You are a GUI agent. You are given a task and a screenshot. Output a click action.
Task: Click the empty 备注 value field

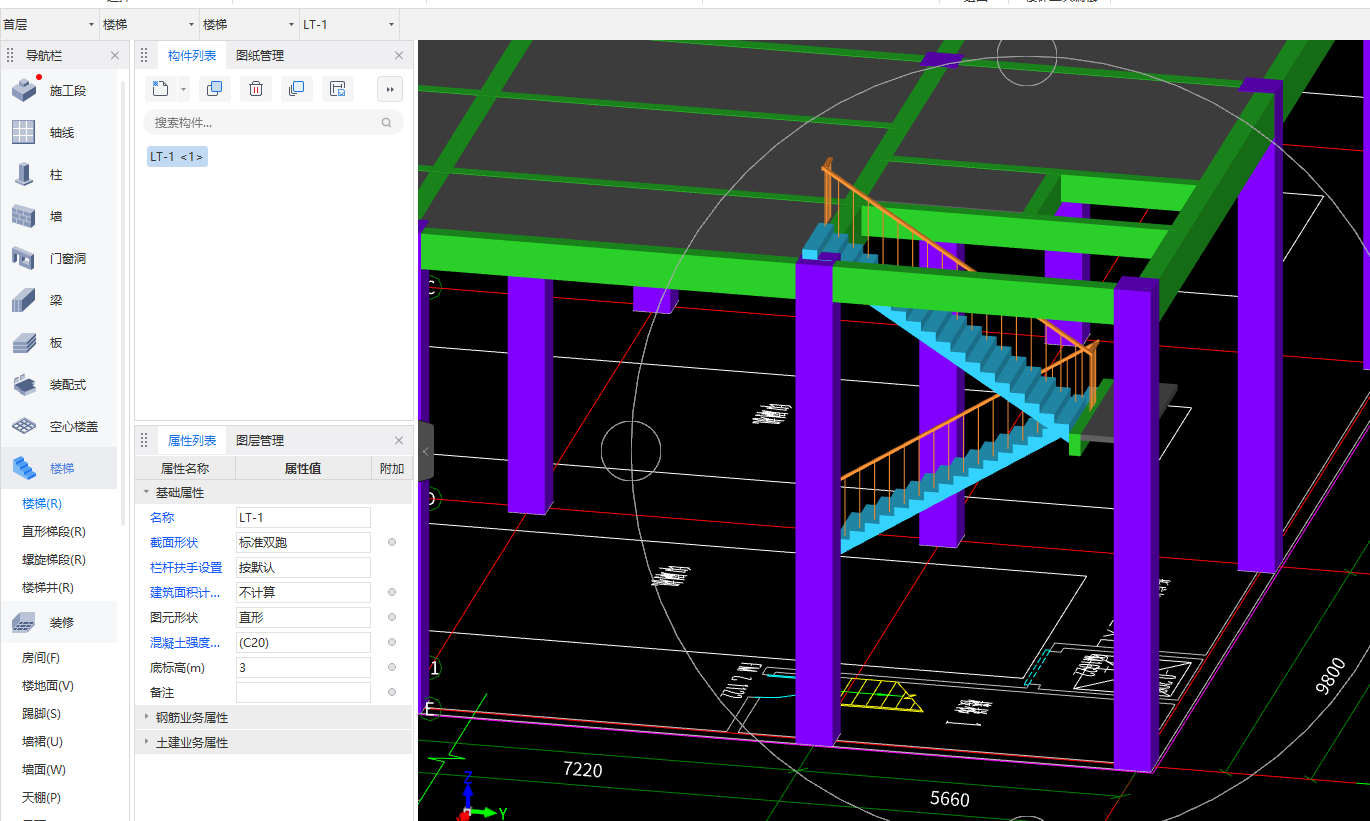303,692
